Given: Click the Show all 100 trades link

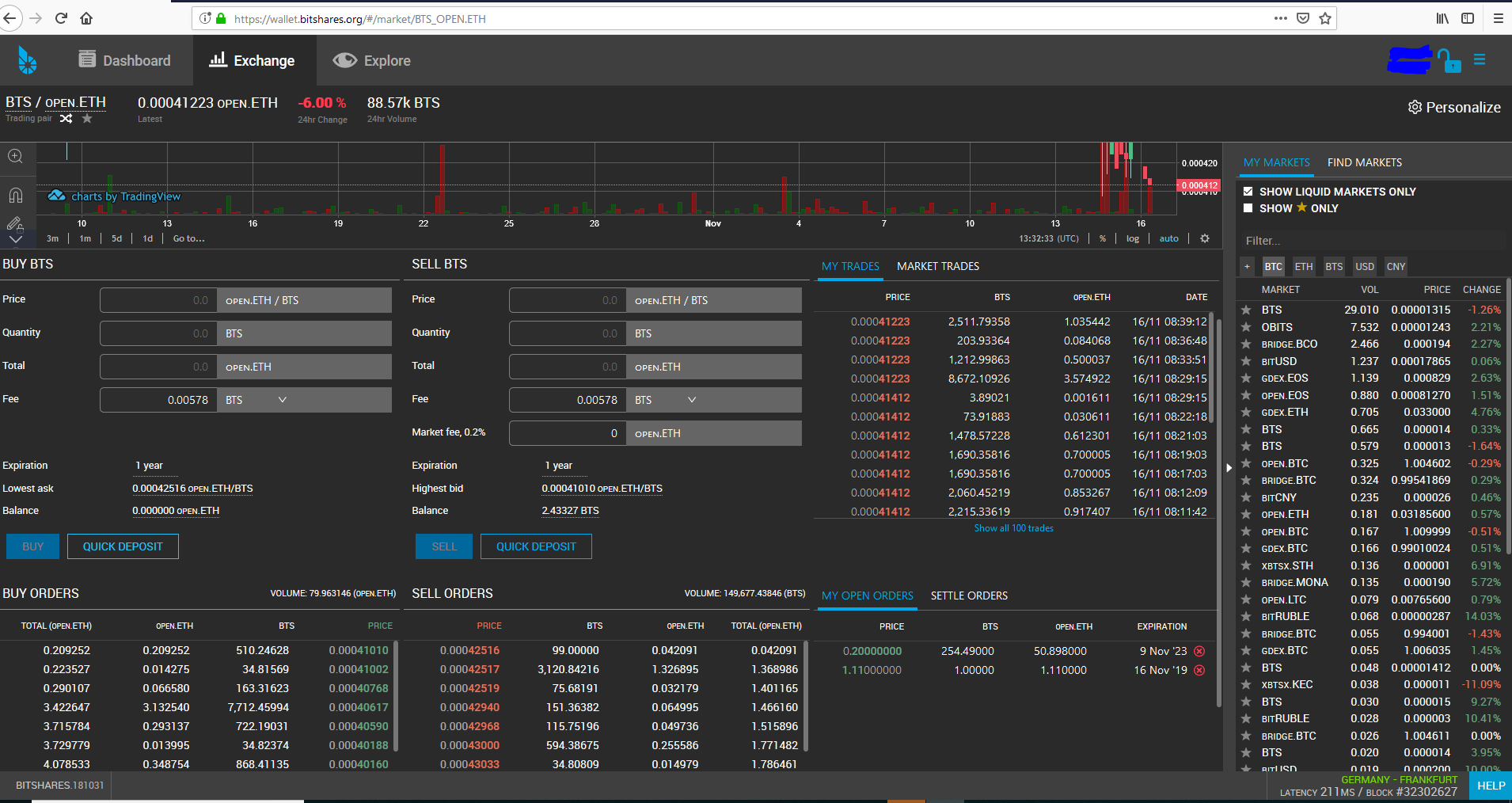Looking at the screenshot, I should (x=1014, y=527).
